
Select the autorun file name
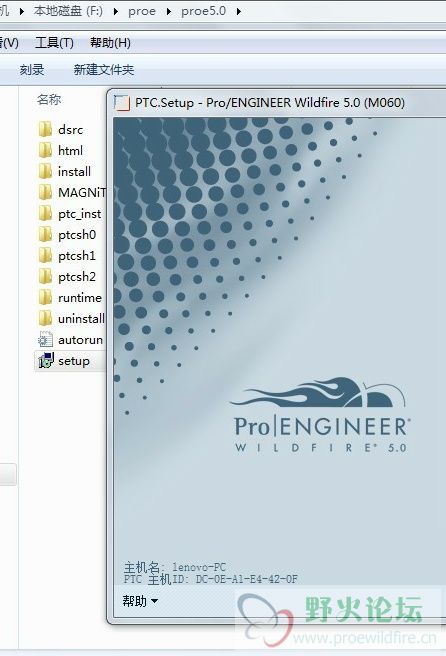[x=80, y=340]
